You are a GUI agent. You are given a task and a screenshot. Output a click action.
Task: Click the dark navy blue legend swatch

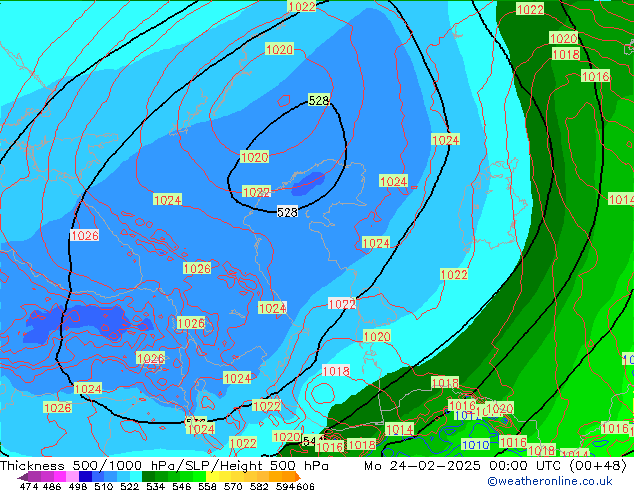coord(85,477)
